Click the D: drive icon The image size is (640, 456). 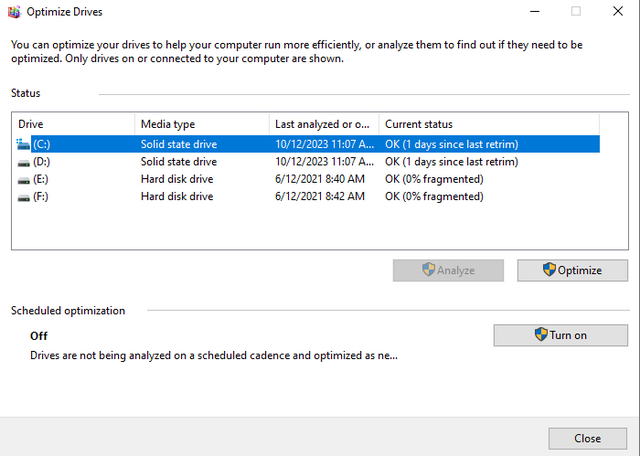click(x=24, y=162)
